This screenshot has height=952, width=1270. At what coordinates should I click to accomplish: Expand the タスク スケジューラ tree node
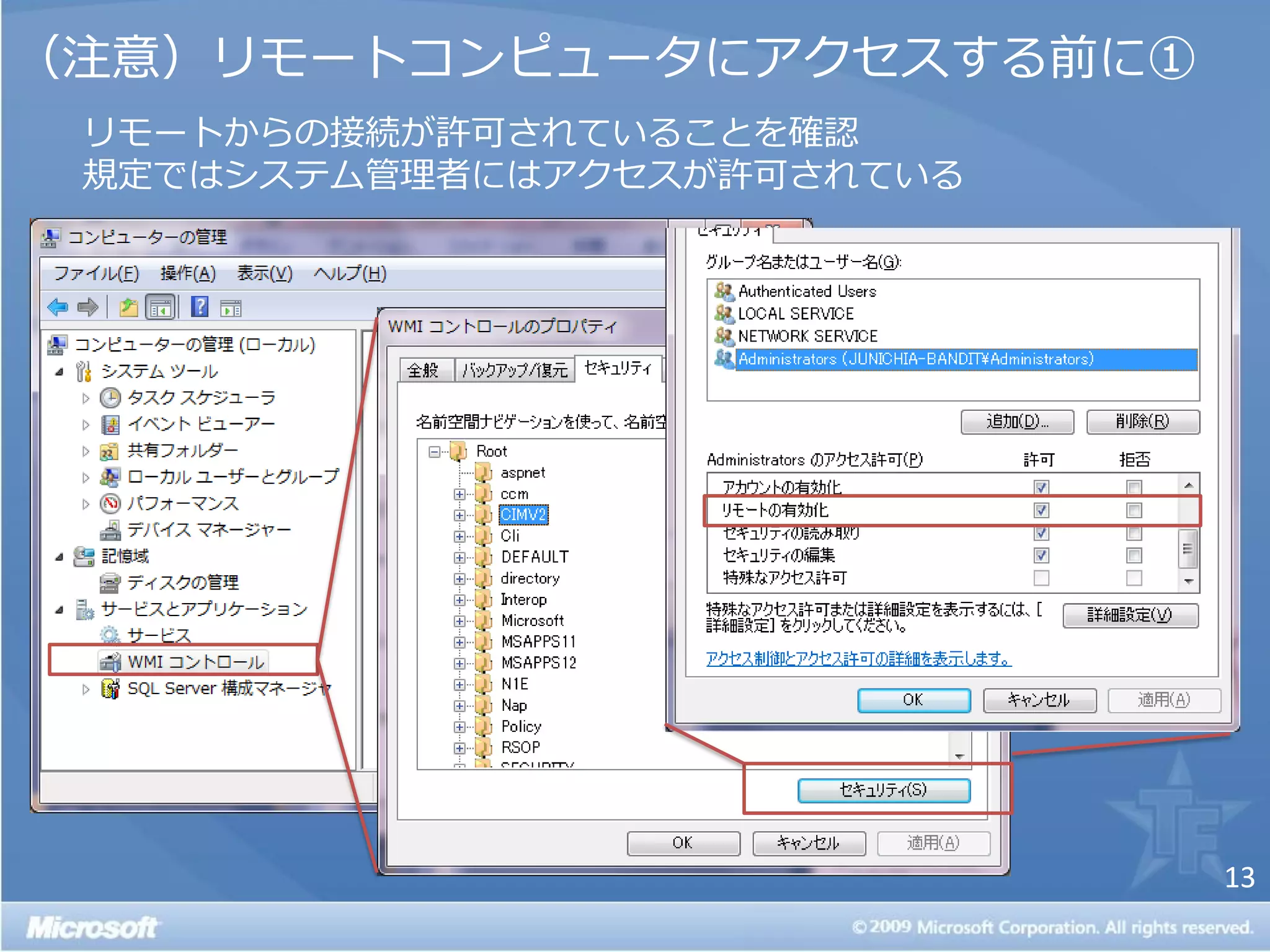coord(86,398)
